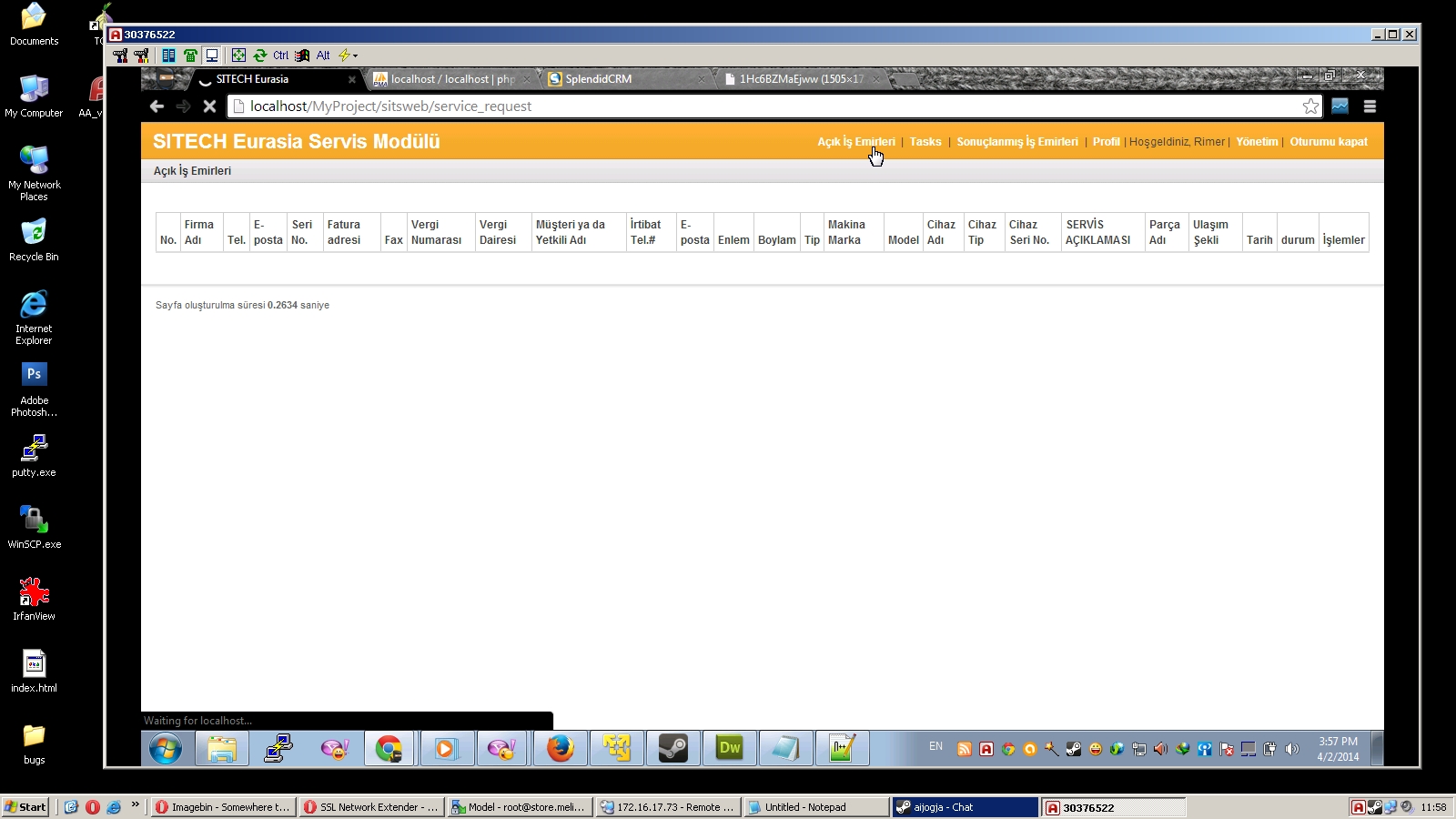Screen dimensions: 1456x819
Task: Open IrfanView desktop icon
Action: (34, 600)
